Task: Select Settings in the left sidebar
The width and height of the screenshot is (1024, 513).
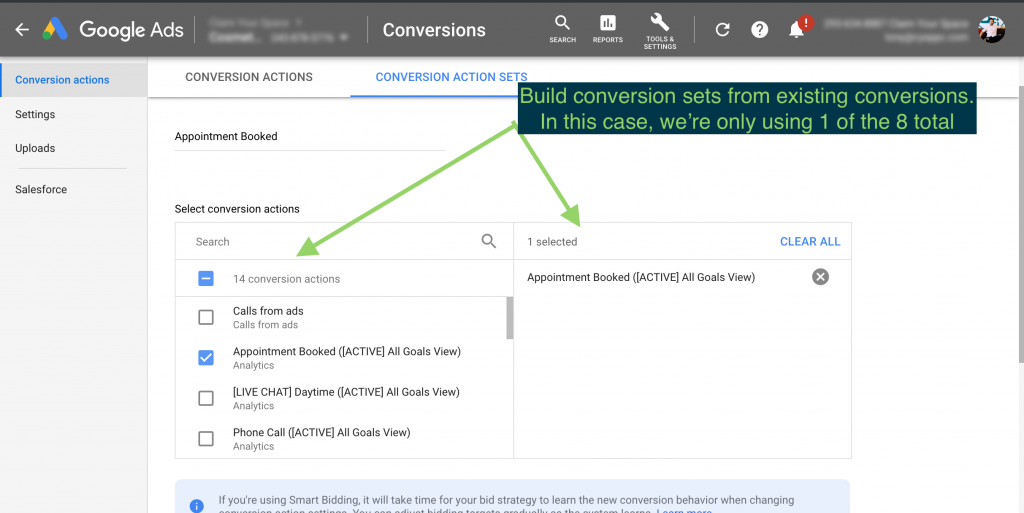Action: coord(35,114)
